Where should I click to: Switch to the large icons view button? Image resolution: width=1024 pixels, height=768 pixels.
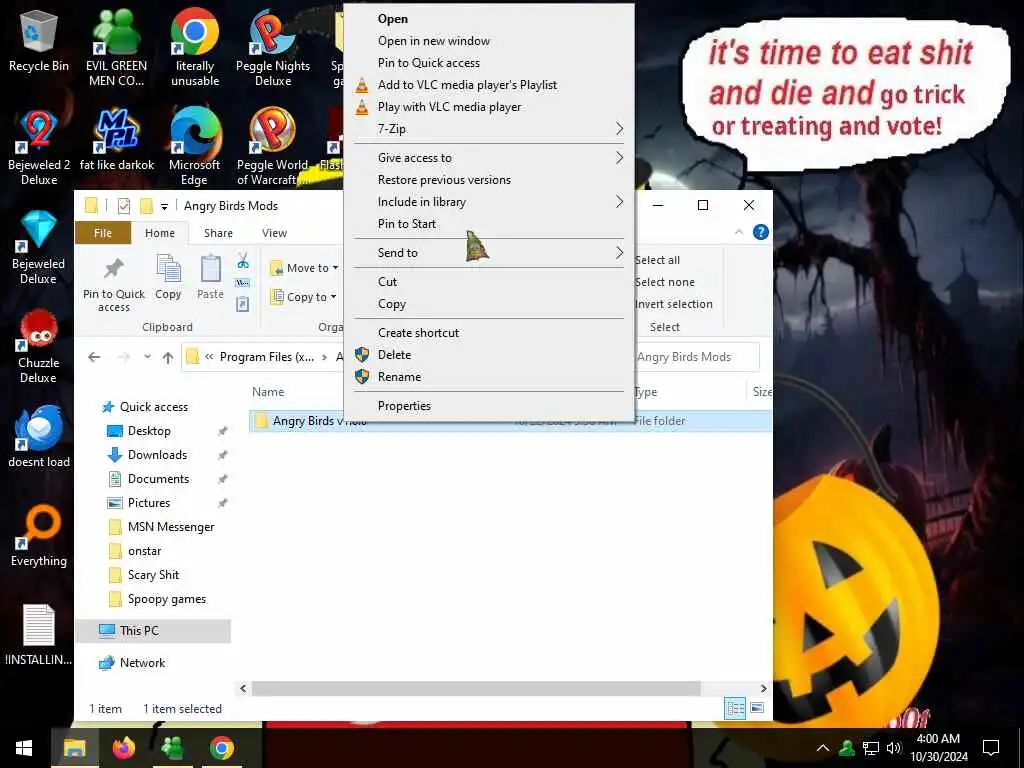757,708
